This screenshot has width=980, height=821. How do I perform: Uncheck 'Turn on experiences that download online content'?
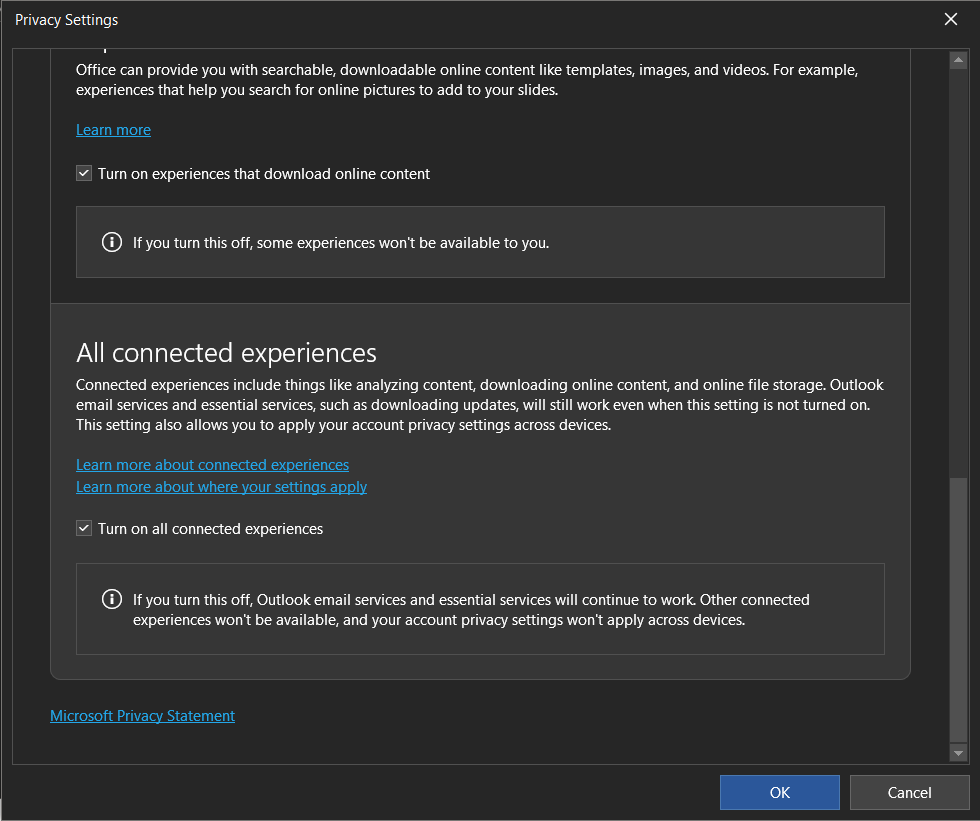click(84, 174)
